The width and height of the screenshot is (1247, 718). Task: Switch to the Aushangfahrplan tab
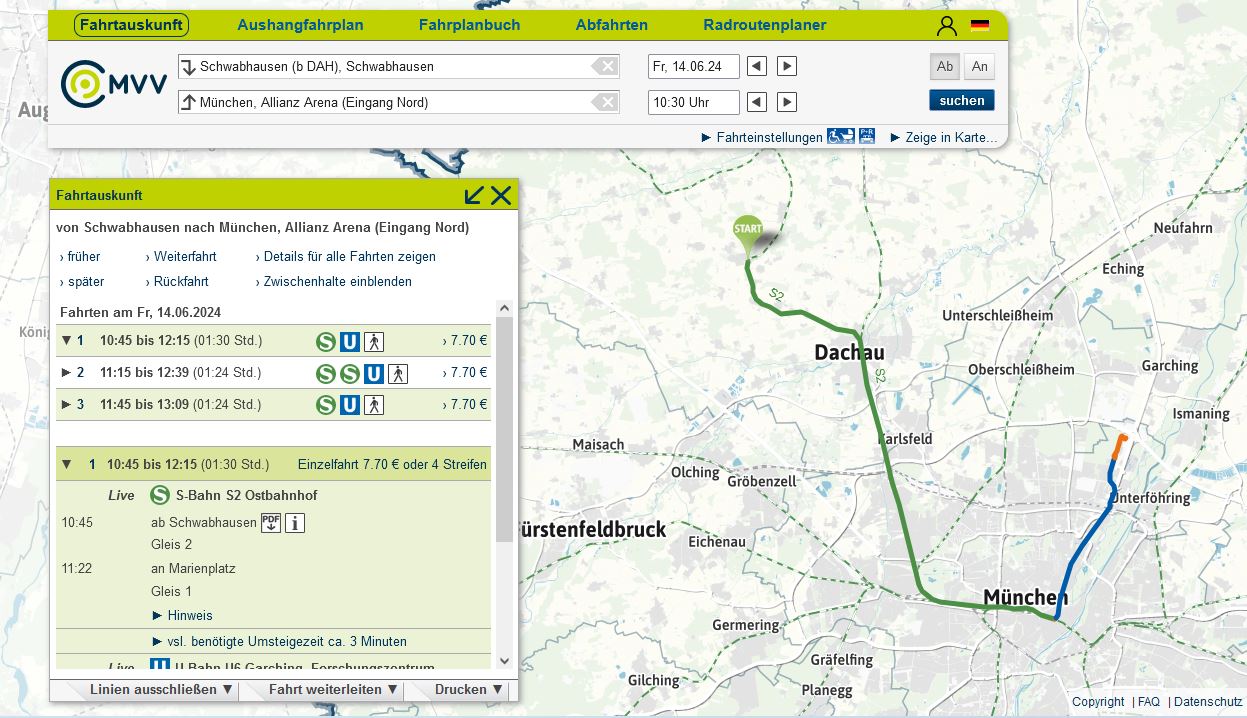[x=300, y=25]
